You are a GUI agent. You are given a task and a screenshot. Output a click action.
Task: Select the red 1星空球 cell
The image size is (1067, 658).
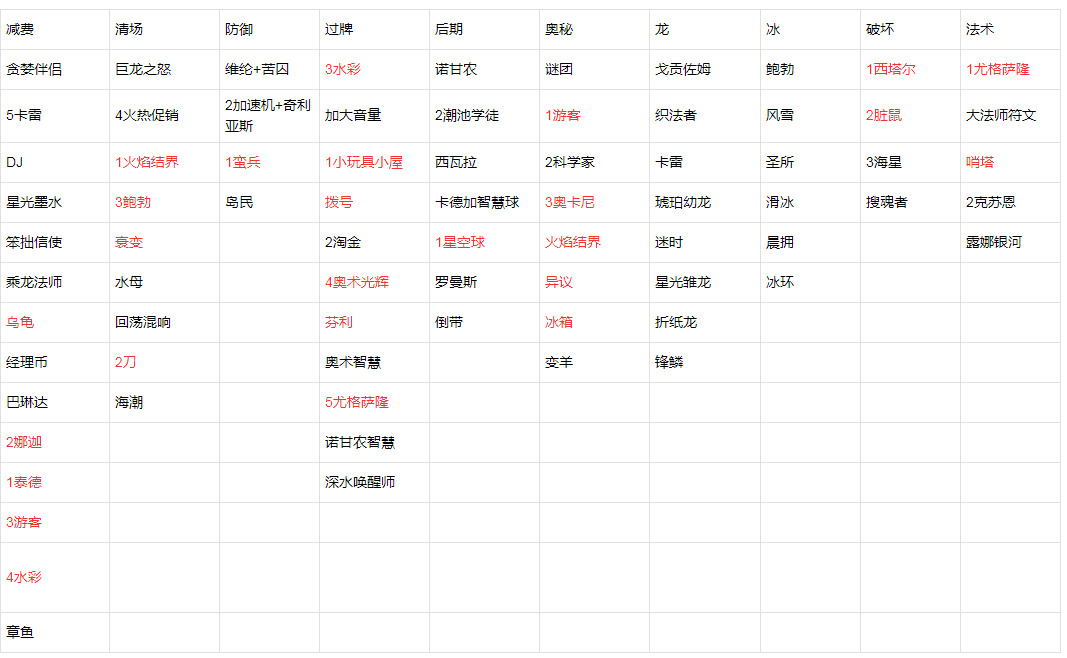click(460, 242)
